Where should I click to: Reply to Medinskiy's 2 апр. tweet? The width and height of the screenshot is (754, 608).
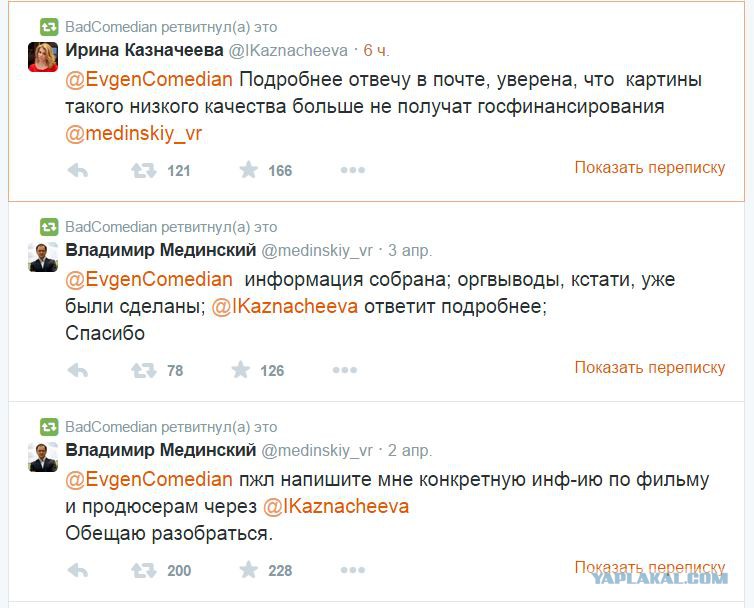(x=77, y=570)
